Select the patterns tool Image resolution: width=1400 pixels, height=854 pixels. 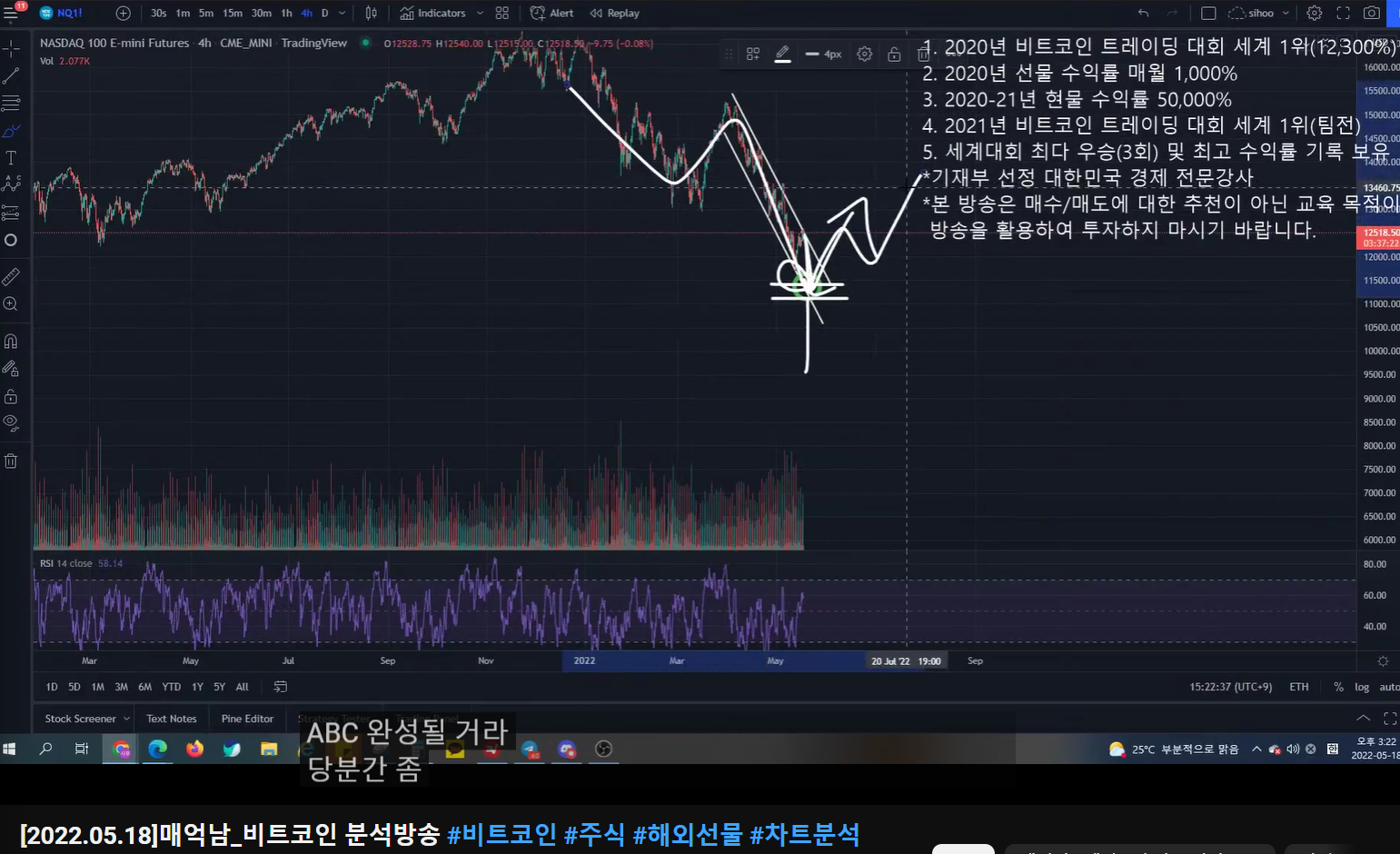11,184
